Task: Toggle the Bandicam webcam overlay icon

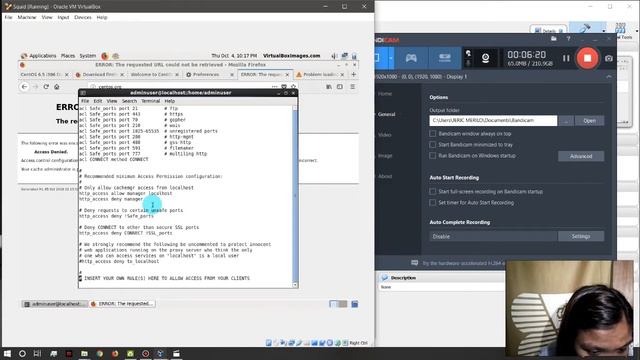Action: 485,58
